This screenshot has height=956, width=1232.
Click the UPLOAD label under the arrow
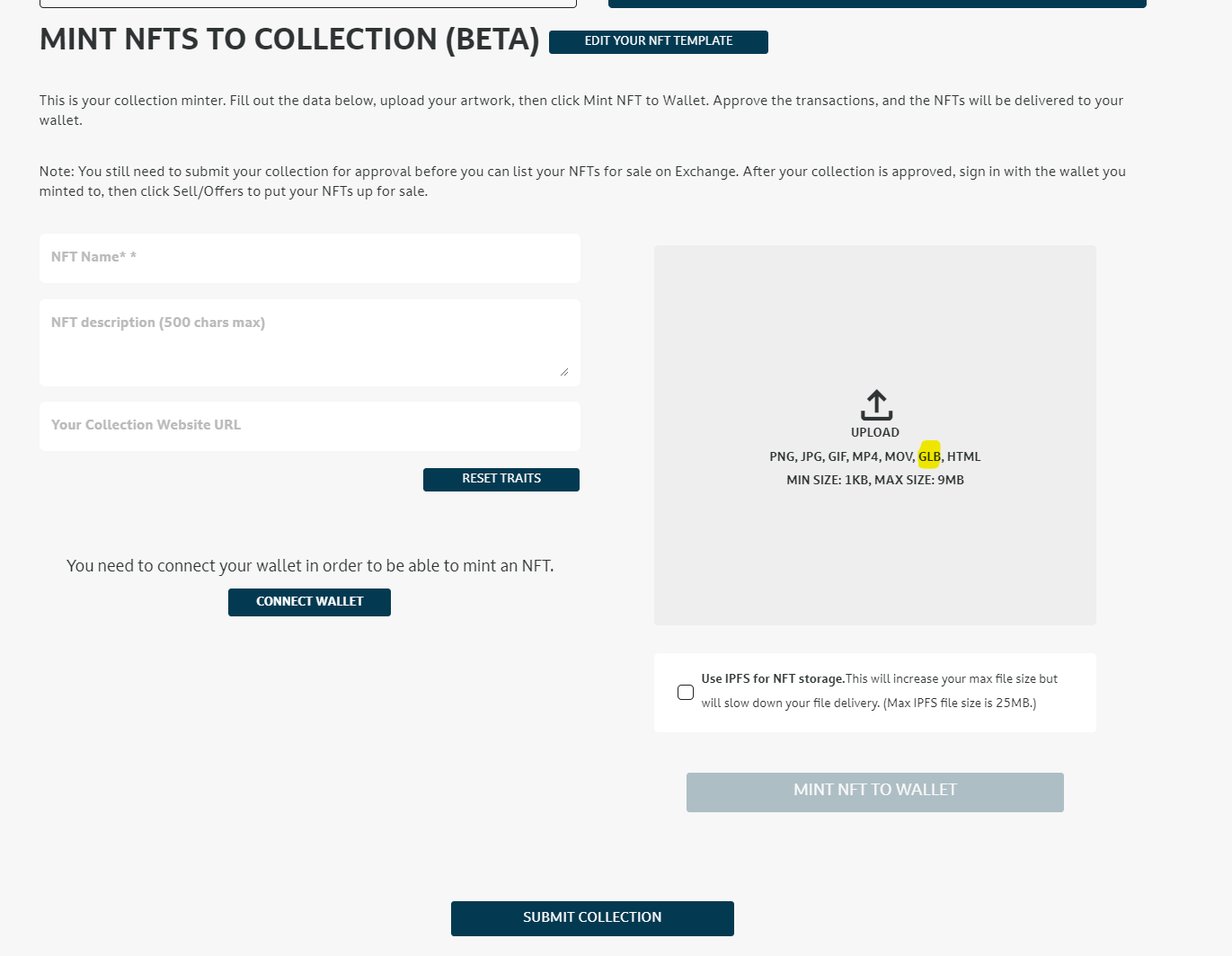874,432
